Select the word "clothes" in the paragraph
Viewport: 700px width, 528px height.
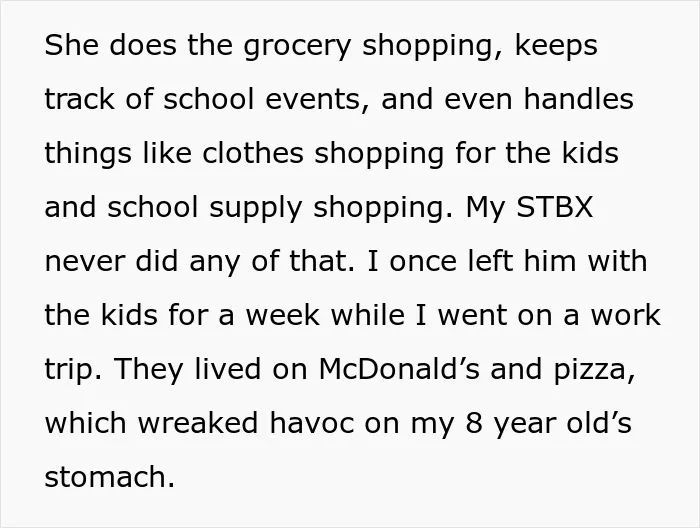(253, 153)
